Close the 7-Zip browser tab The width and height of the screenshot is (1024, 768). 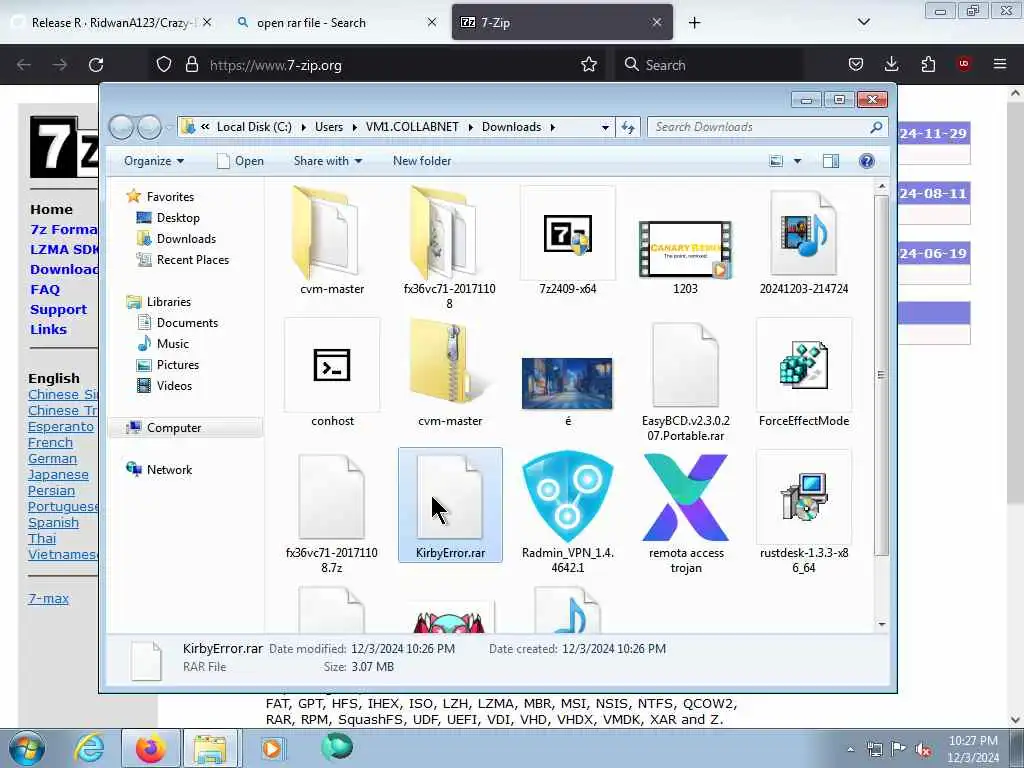[657, 22]
